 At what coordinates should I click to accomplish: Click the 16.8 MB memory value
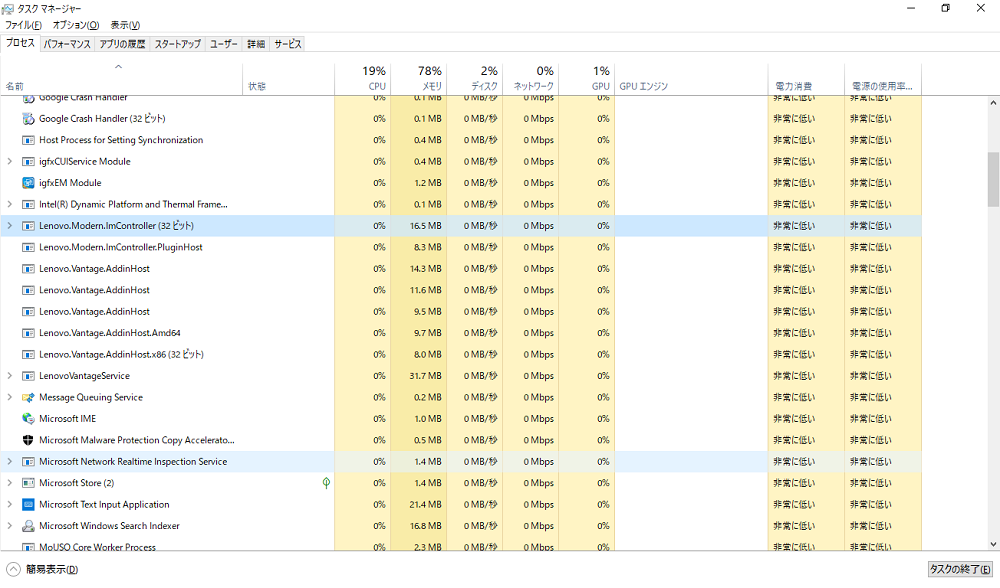425,526
